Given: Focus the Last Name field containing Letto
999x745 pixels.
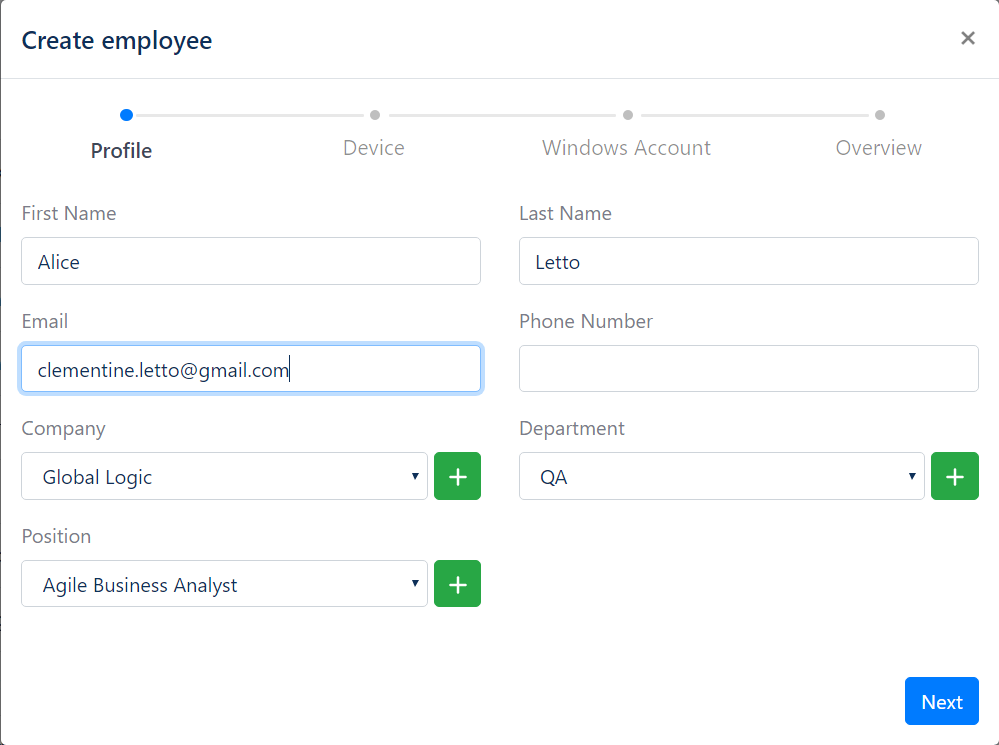Looking at the screenshot, I should (x=749, y=261).
